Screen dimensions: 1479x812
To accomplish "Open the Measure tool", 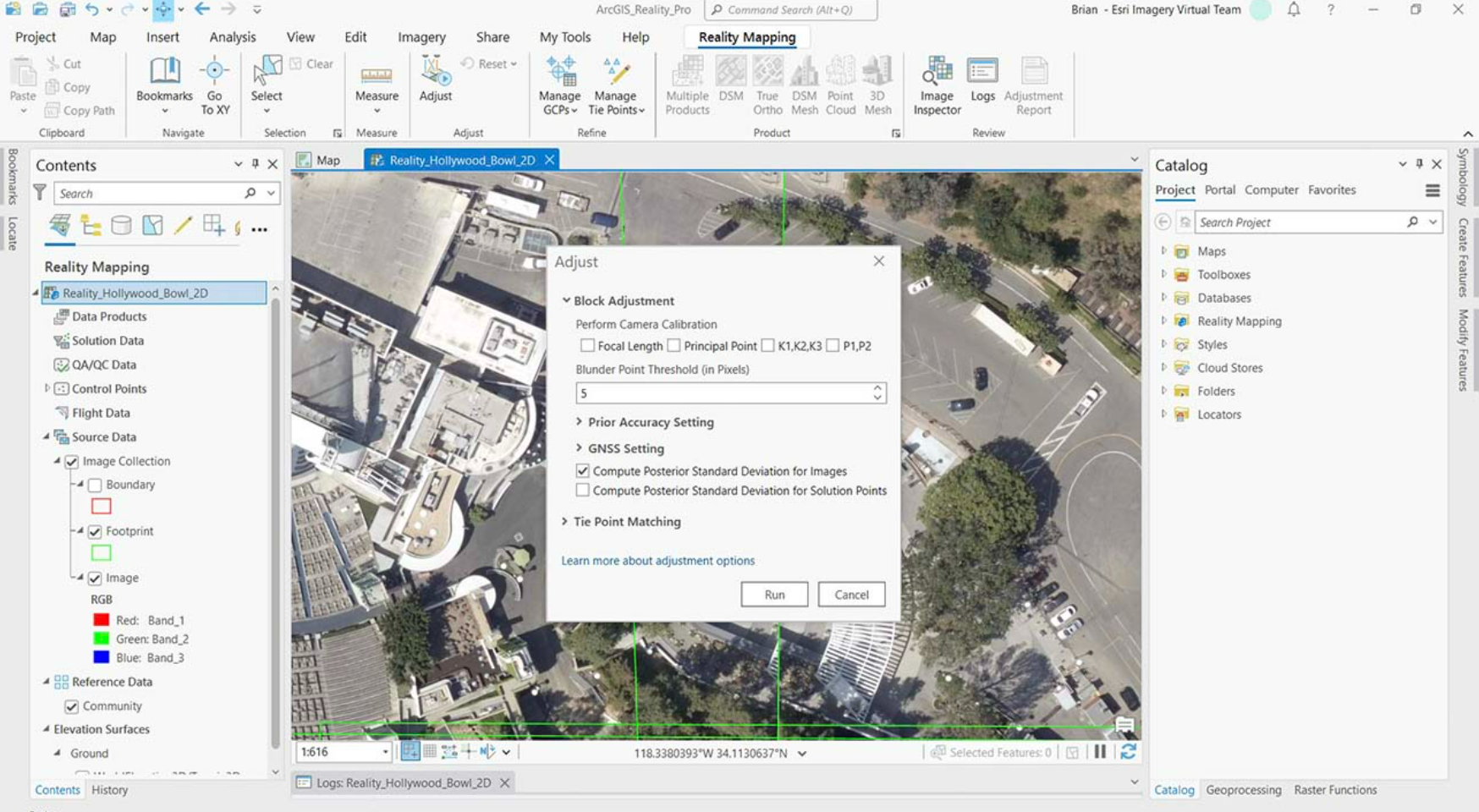I will pyautogui.click(x=377, y=85).
